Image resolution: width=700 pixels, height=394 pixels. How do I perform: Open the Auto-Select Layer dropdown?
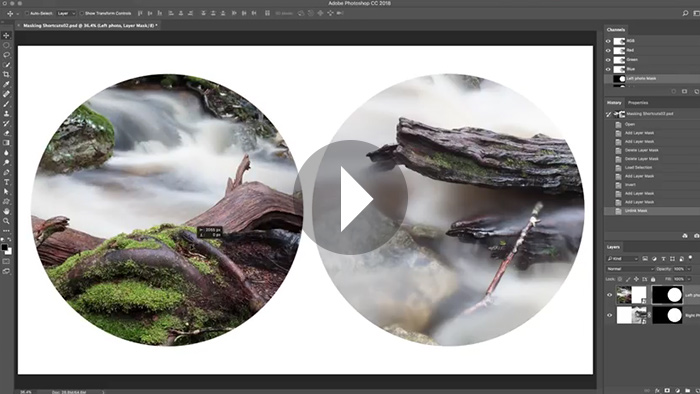coord(66,13)
